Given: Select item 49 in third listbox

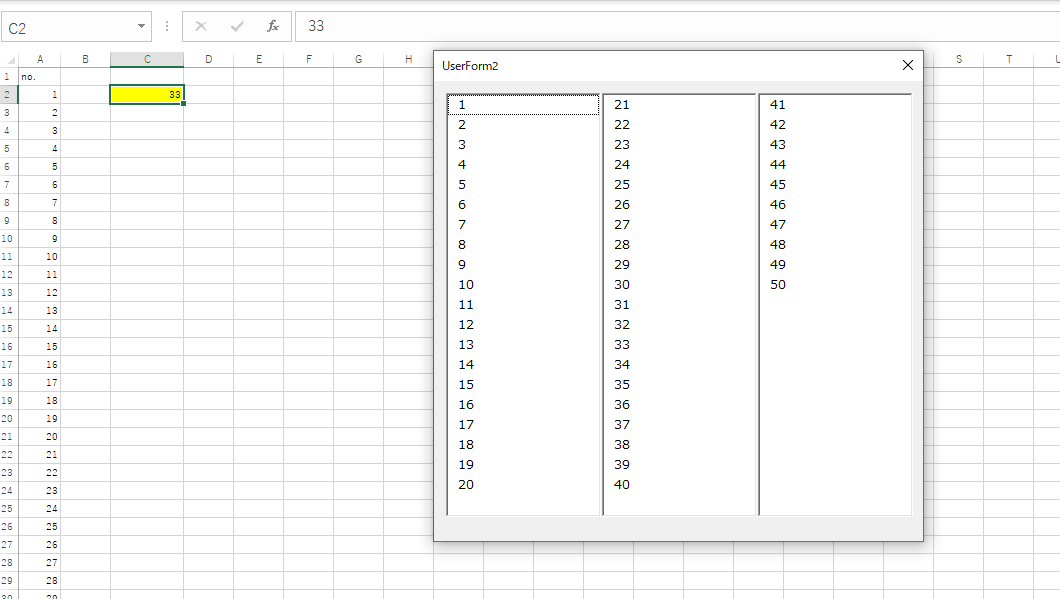Looking at the screenshot, I should (x=836, y=264).
